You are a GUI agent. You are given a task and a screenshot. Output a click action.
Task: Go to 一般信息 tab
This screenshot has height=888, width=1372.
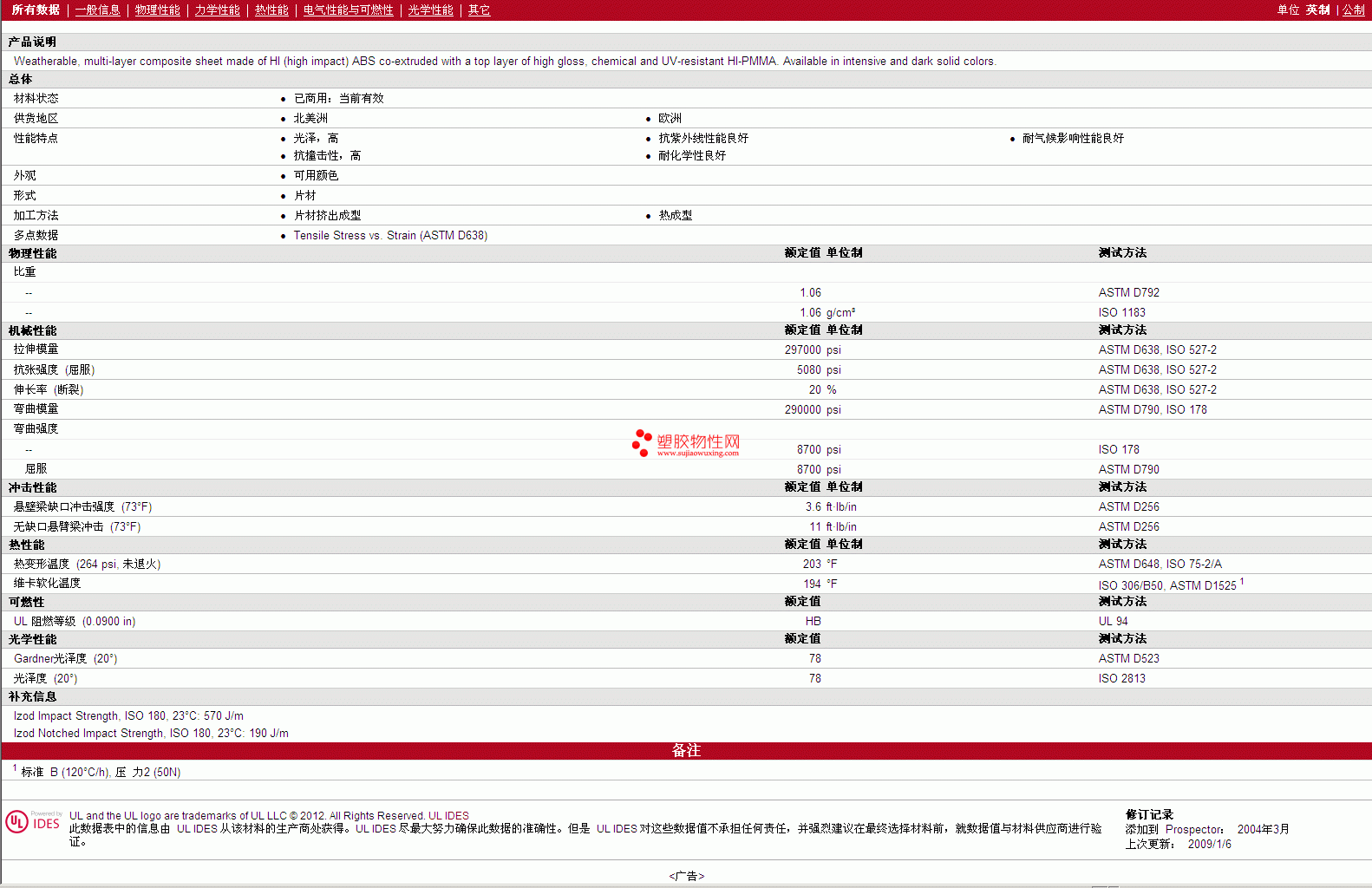97,10
